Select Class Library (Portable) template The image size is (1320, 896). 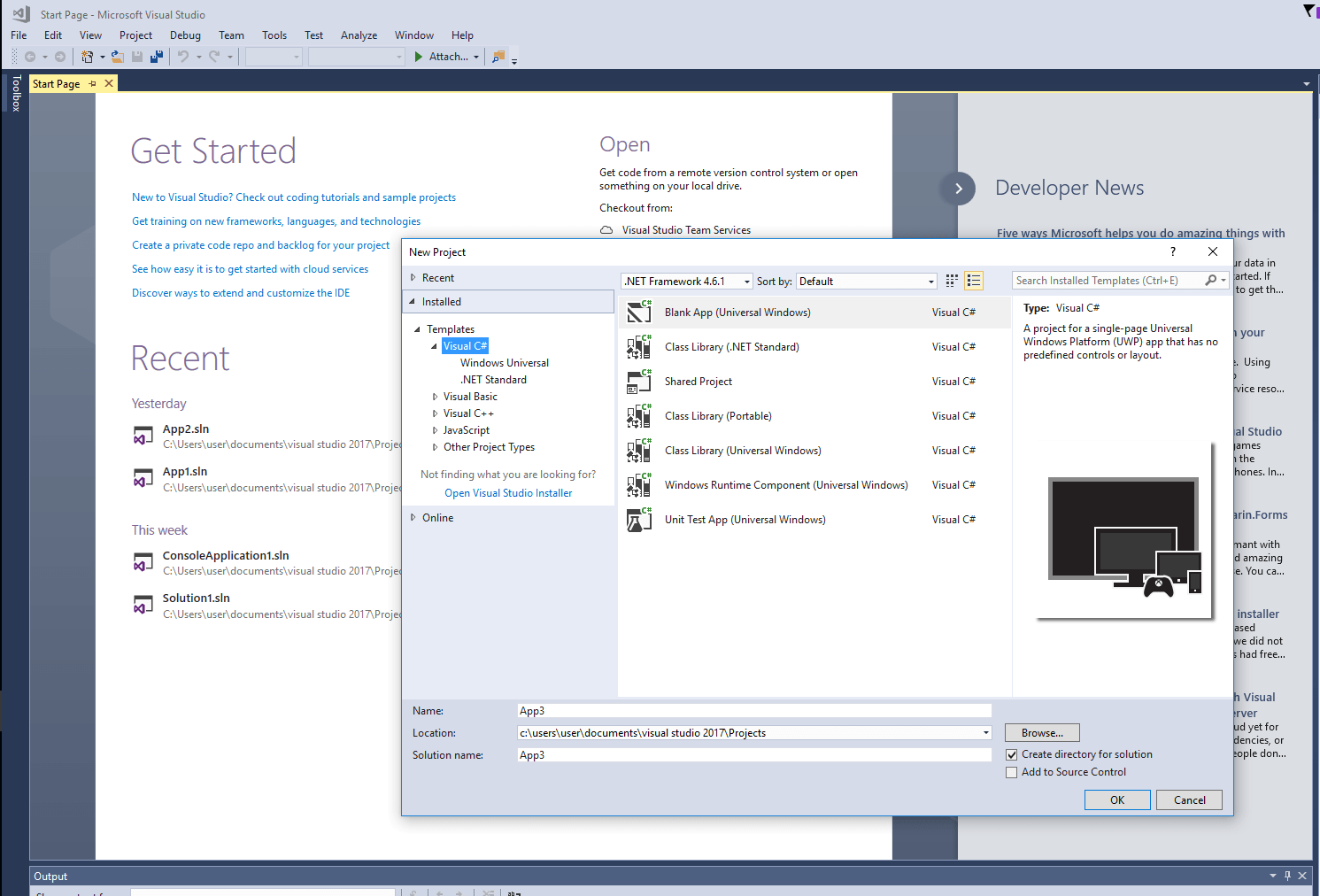click(x=814, y=416)
